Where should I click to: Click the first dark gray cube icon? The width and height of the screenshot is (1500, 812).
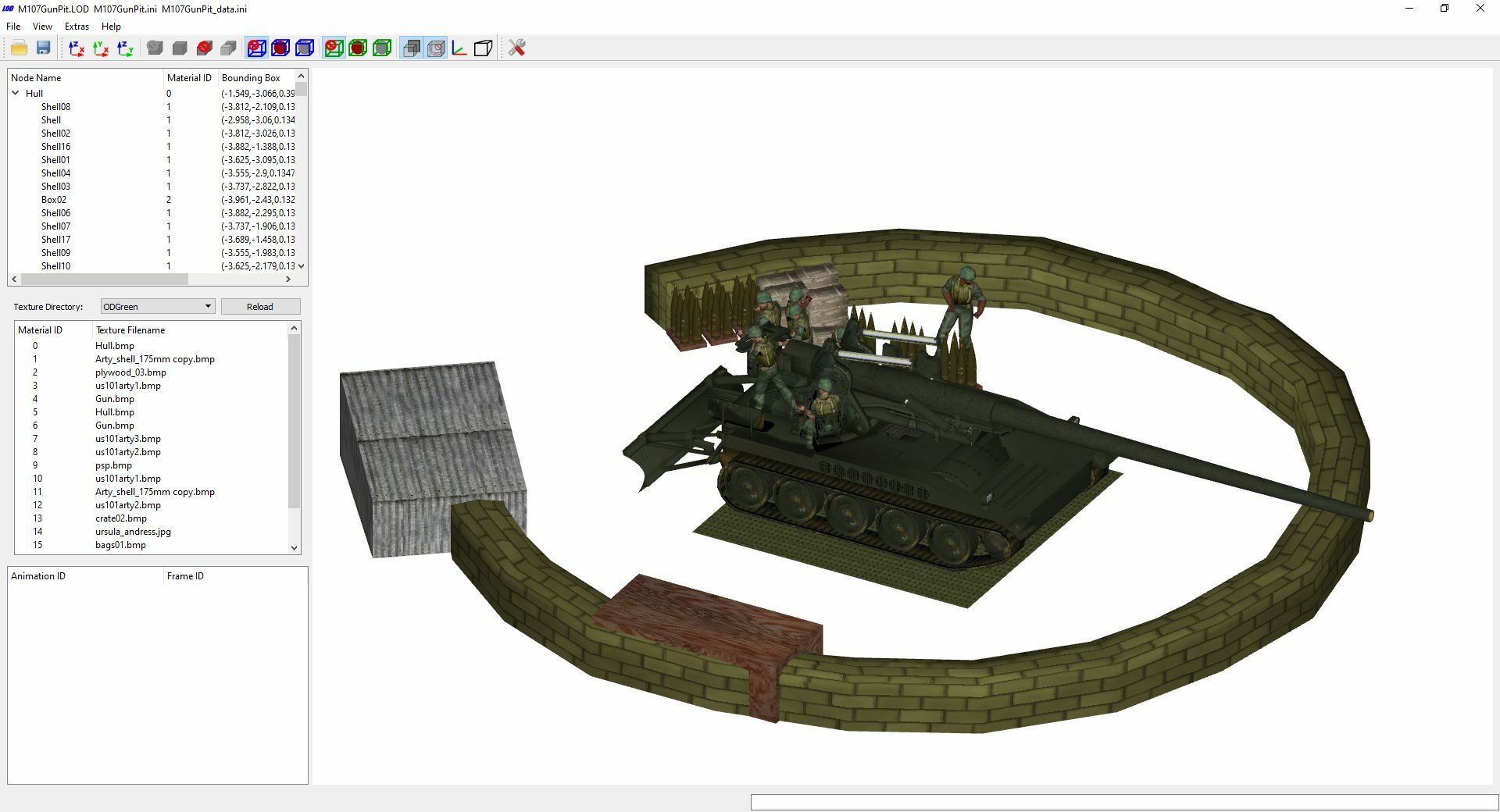tap(155, 48)
